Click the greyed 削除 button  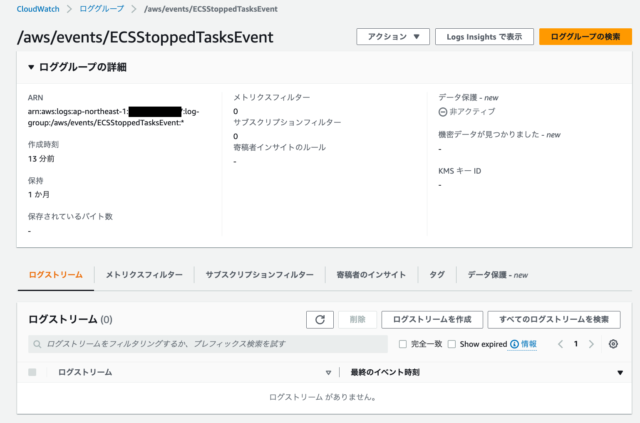point(357,319)
